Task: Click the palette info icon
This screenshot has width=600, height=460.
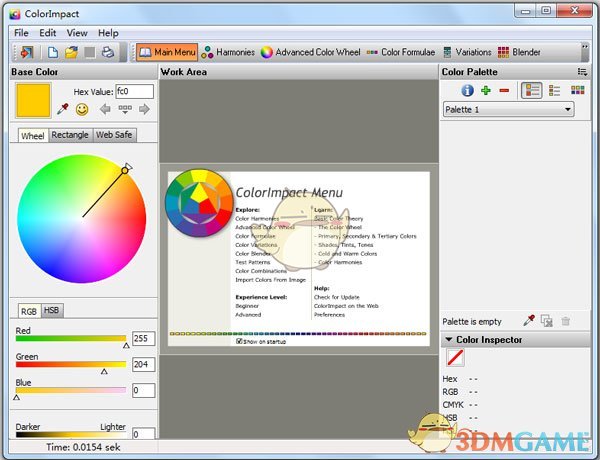Action: [467, 90]
